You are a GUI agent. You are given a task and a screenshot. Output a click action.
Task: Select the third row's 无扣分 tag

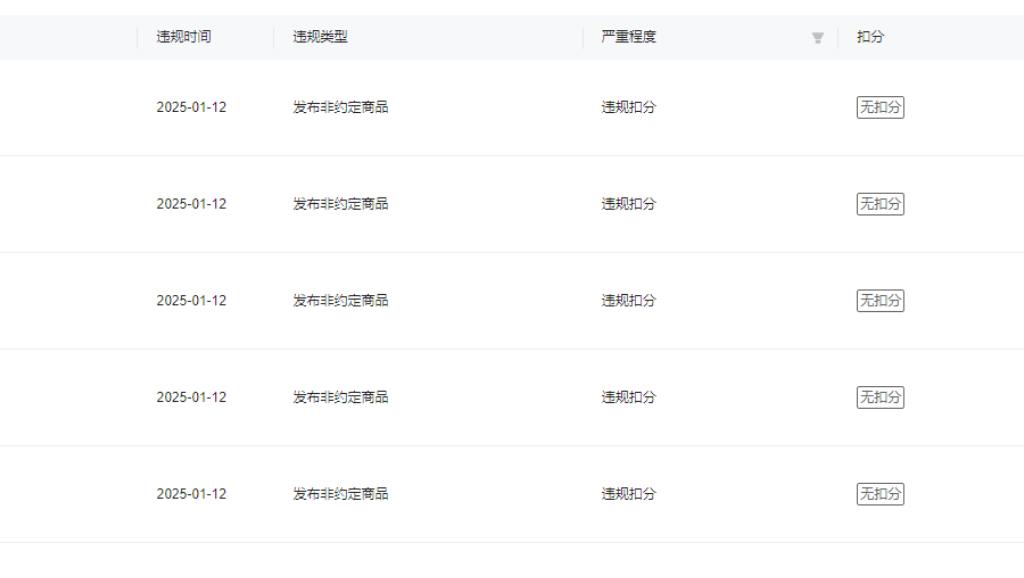(x=880, y=301)
